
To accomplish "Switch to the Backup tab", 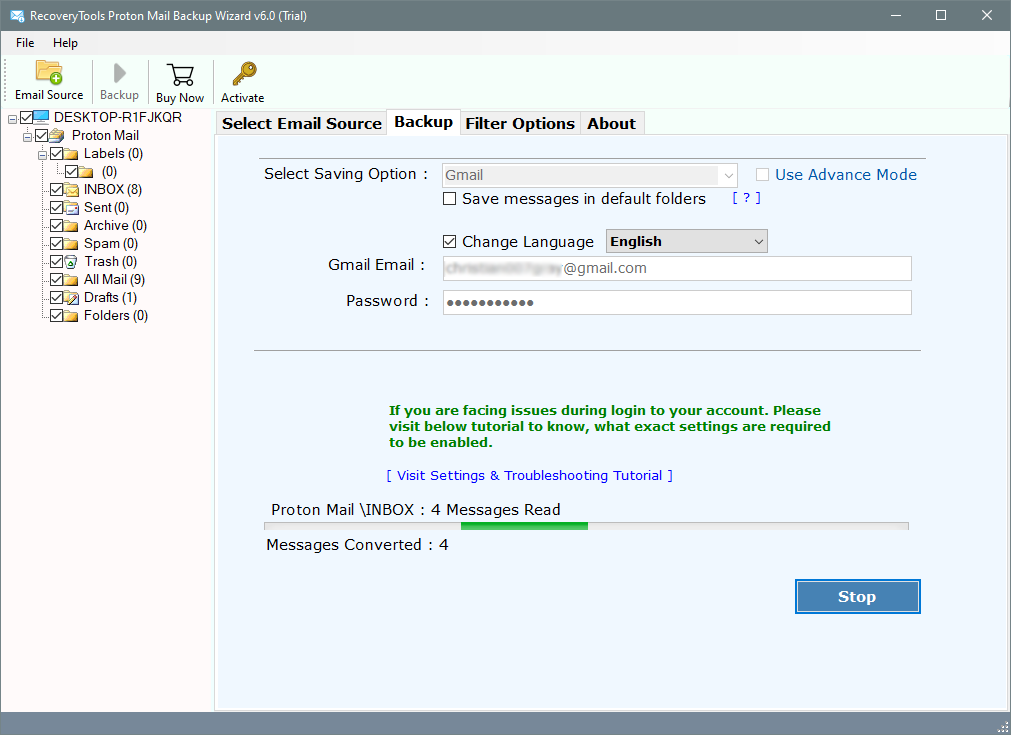I will (424, 122).
